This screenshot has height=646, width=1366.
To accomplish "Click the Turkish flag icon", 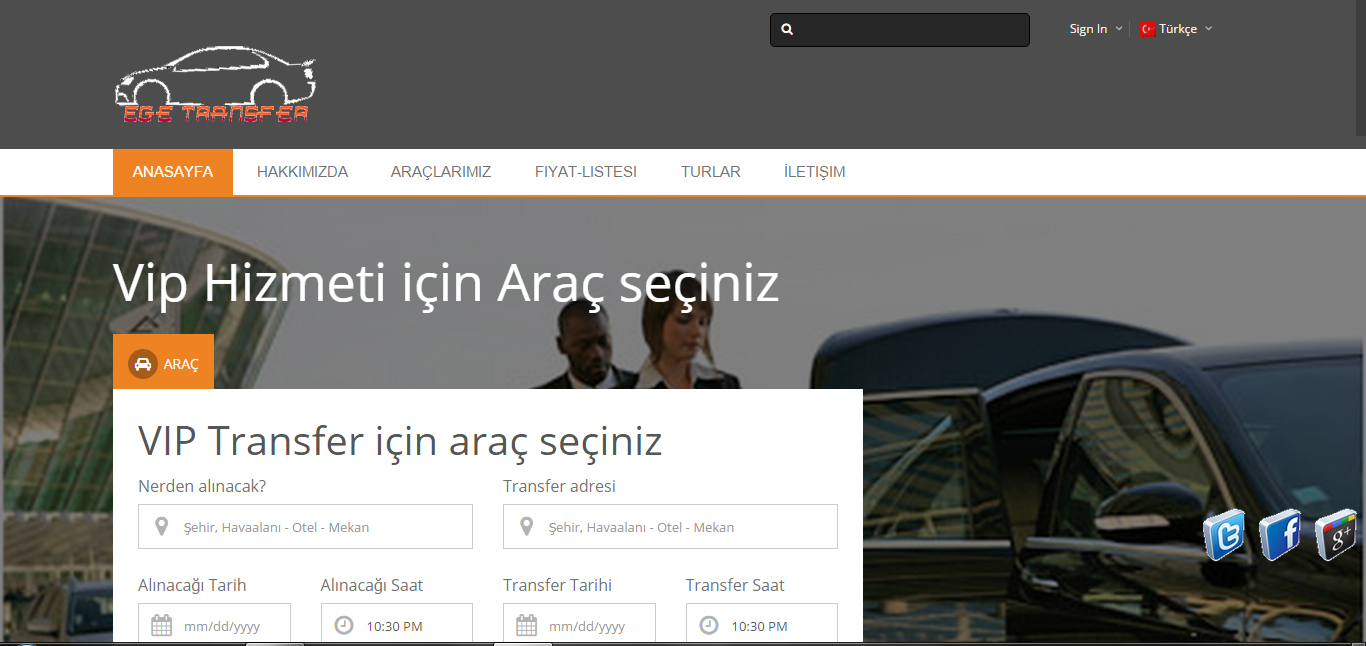I will [1147, 29].
